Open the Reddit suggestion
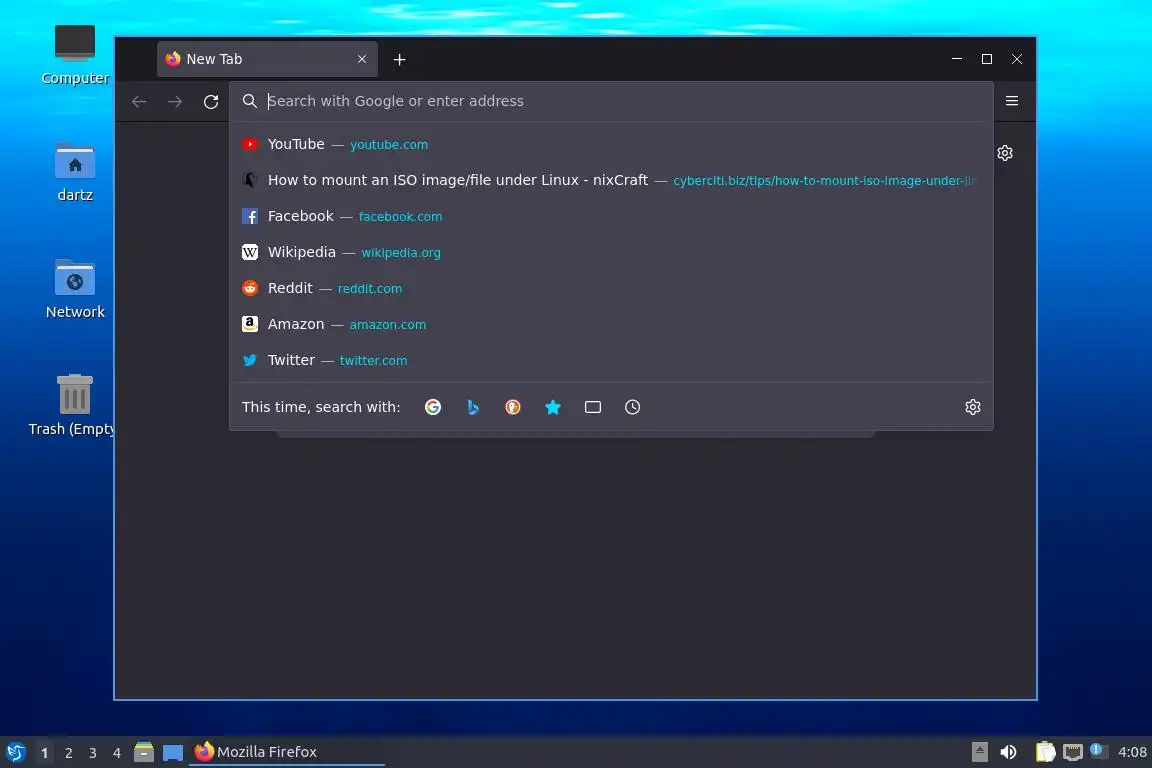 point(611,288)
